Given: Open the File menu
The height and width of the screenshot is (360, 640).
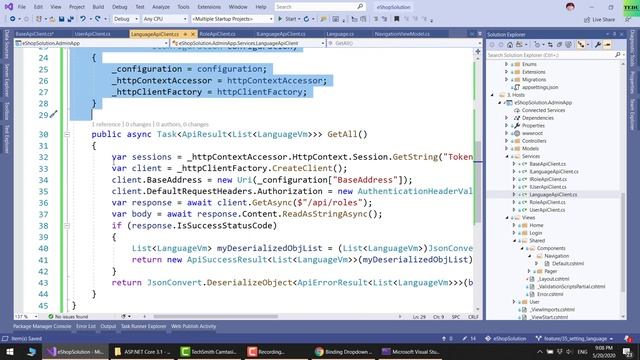Looking at the screenshot, I should 22,7.
